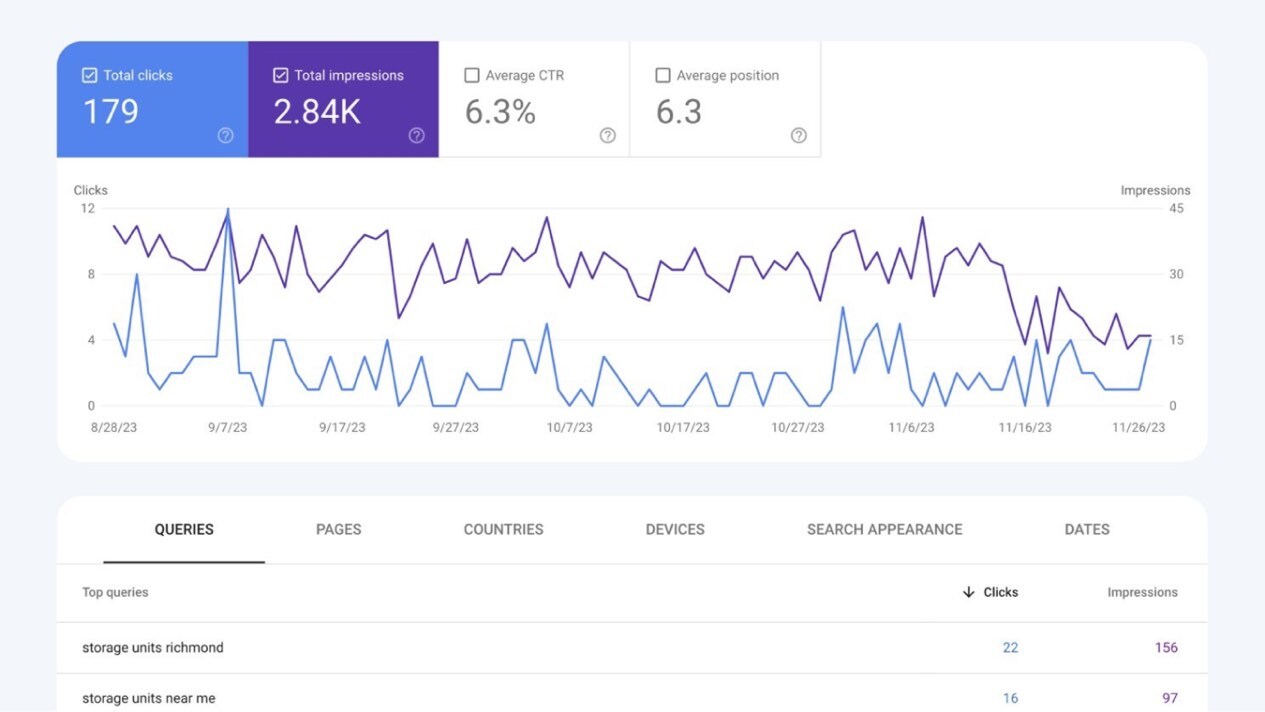
Task: Open the Total clicks help tooltip icon
Action: (225, 135)
